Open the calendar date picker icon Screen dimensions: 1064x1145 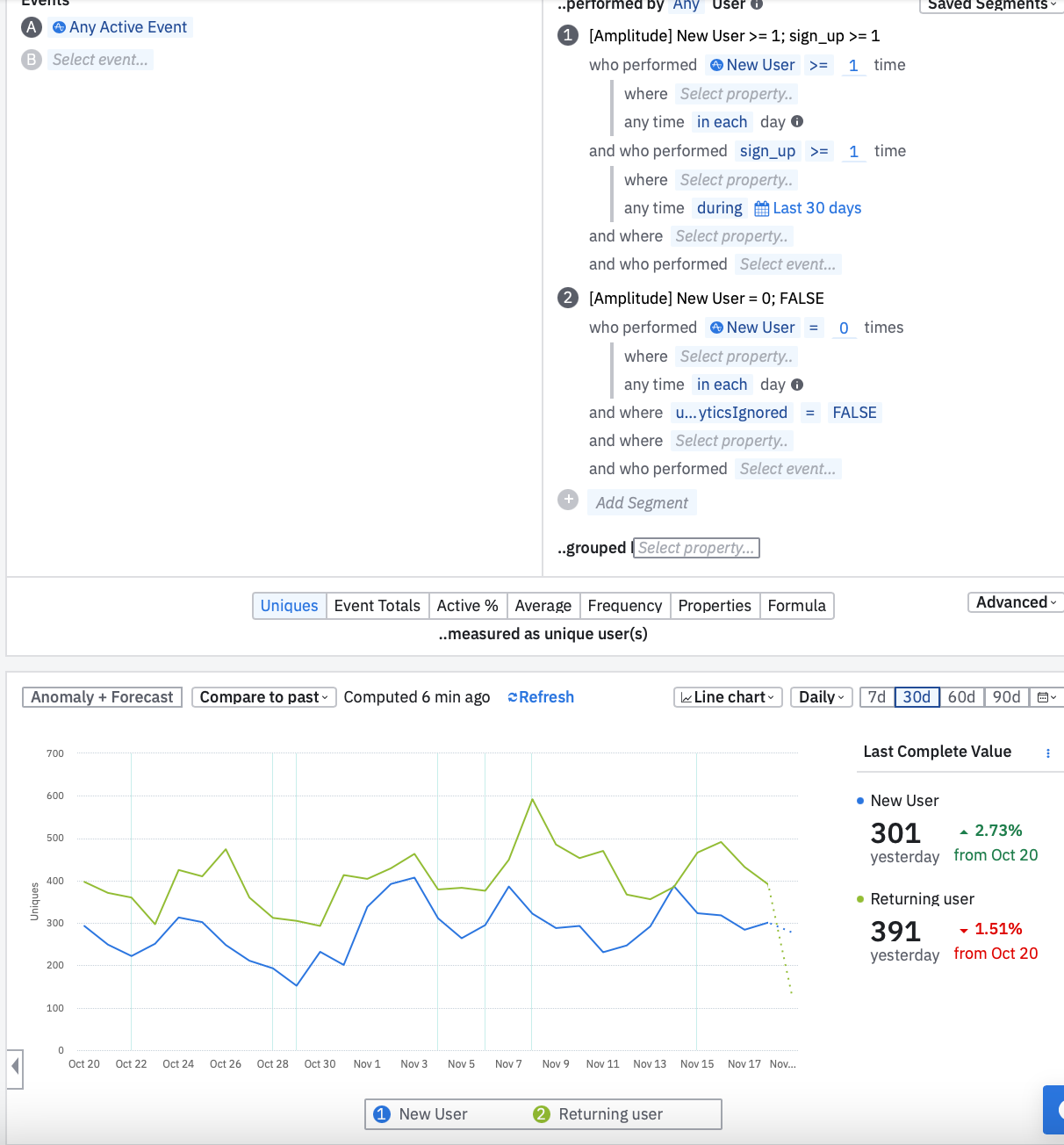(1046, 697)
